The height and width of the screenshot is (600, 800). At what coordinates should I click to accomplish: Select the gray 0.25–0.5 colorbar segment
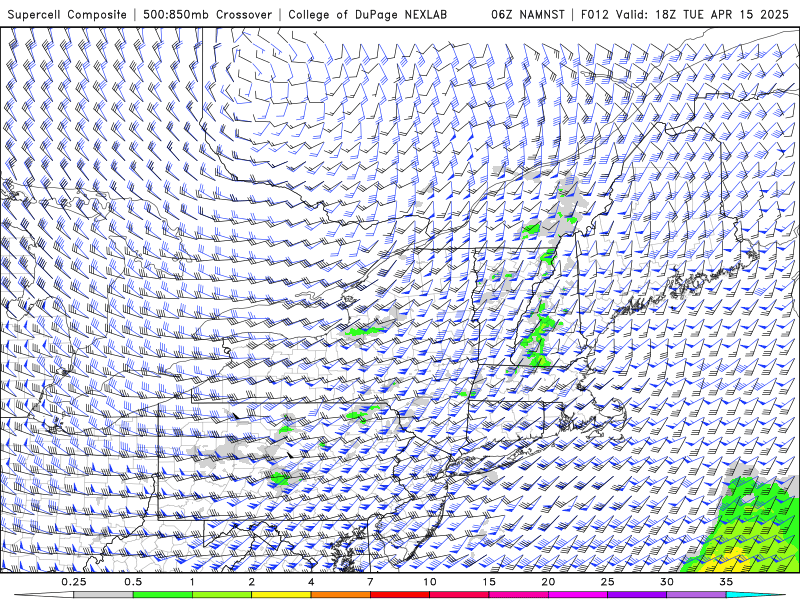tap(103, 595)
